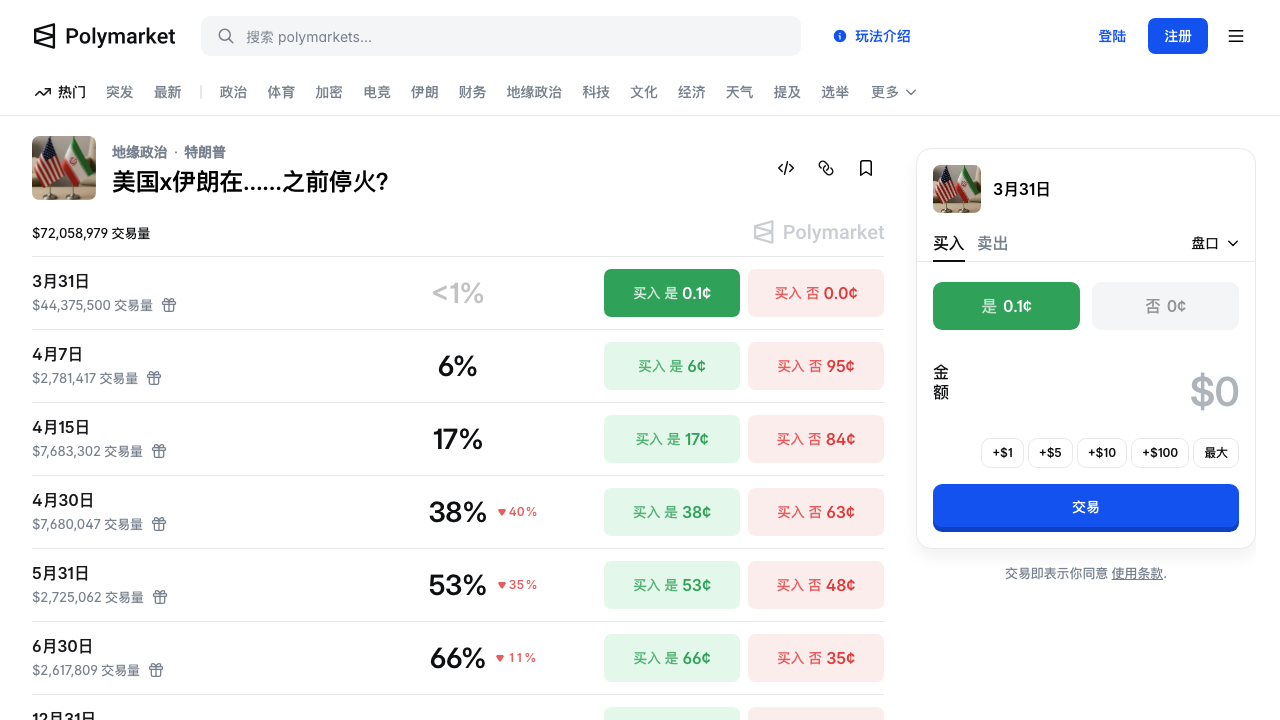Copy the market link via chain icon
Screen dimensions: 1280x720
(x=826, y=168)
